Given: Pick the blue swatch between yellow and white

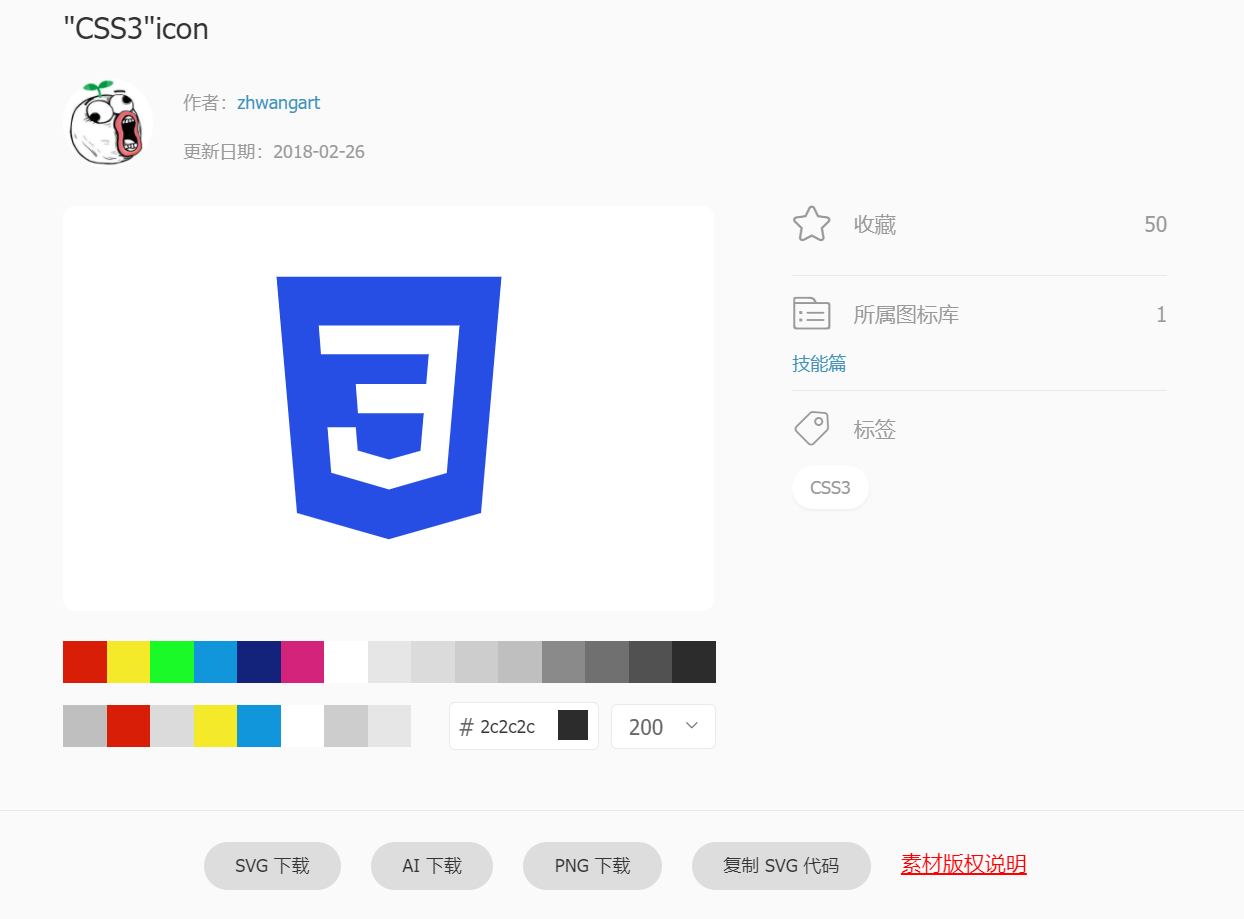Looking at the screenshot, I should [x=259, y=726].
